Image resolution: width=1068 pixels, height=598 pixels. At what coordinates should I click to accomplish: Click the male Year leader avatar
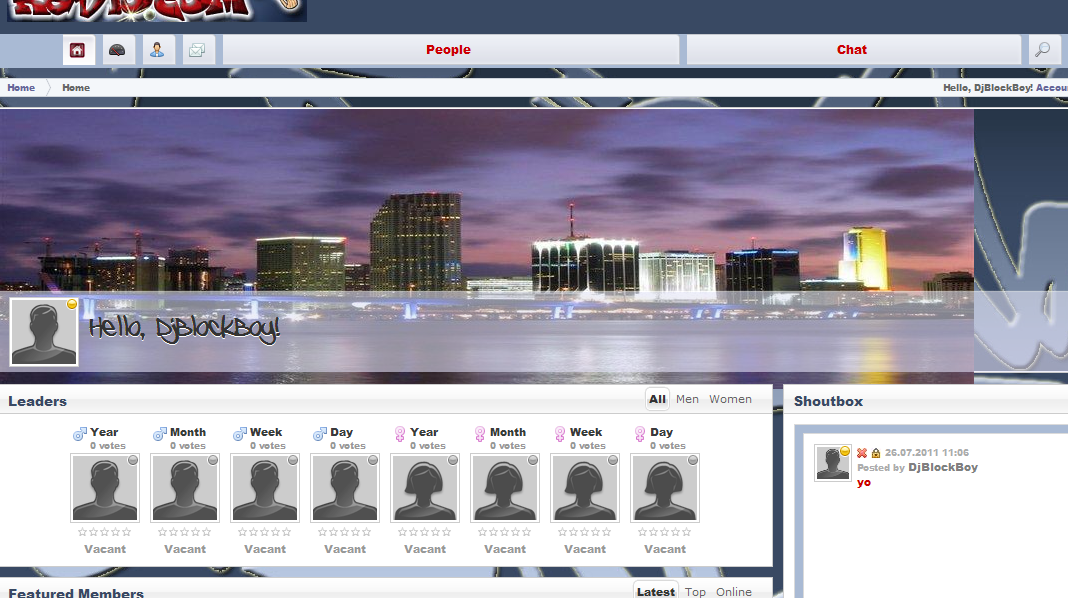(x=105, y=488)
